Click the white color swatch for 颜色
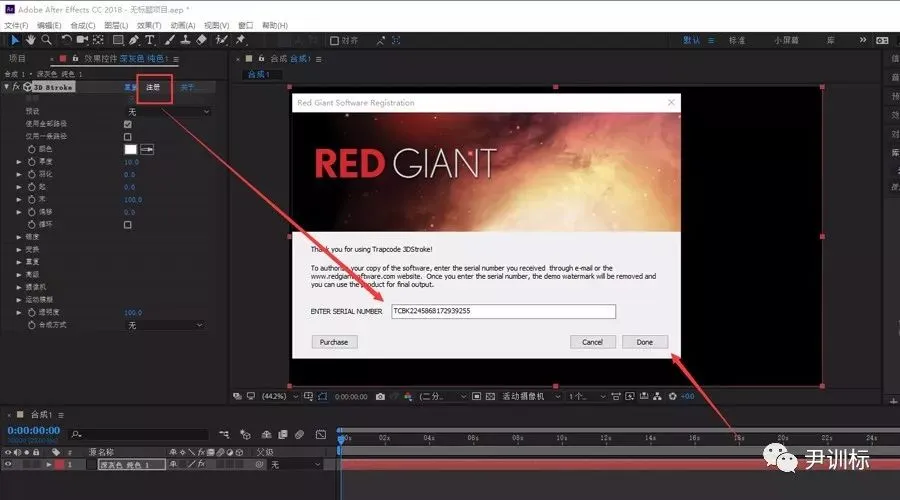 131,149
